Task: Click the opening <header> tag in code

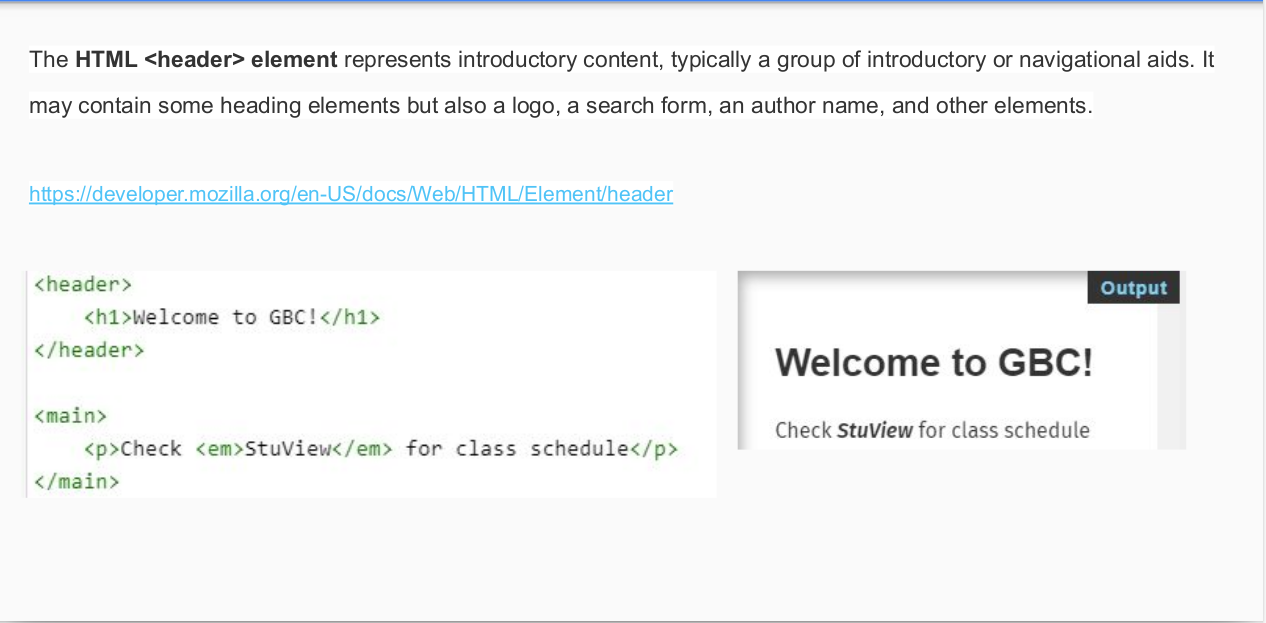Action: coord(83,285)
